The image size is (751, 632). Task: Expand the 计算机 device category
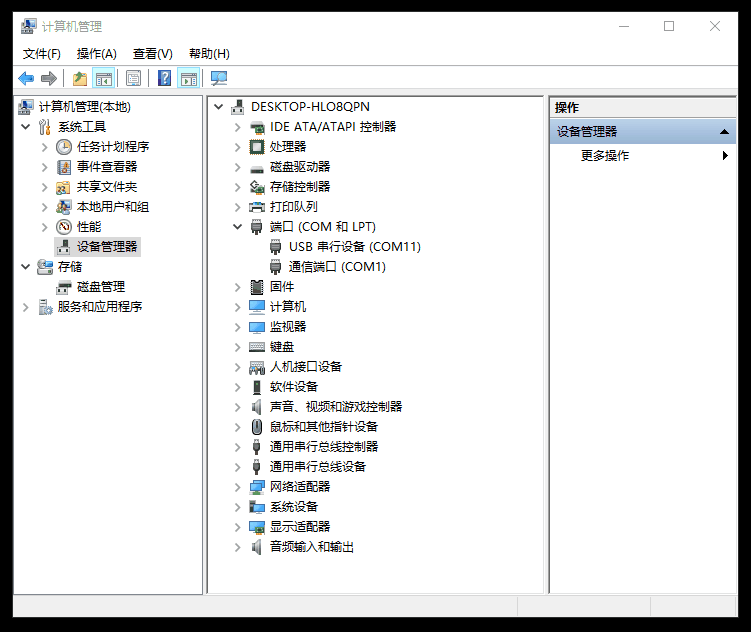[x=238, y=307]
